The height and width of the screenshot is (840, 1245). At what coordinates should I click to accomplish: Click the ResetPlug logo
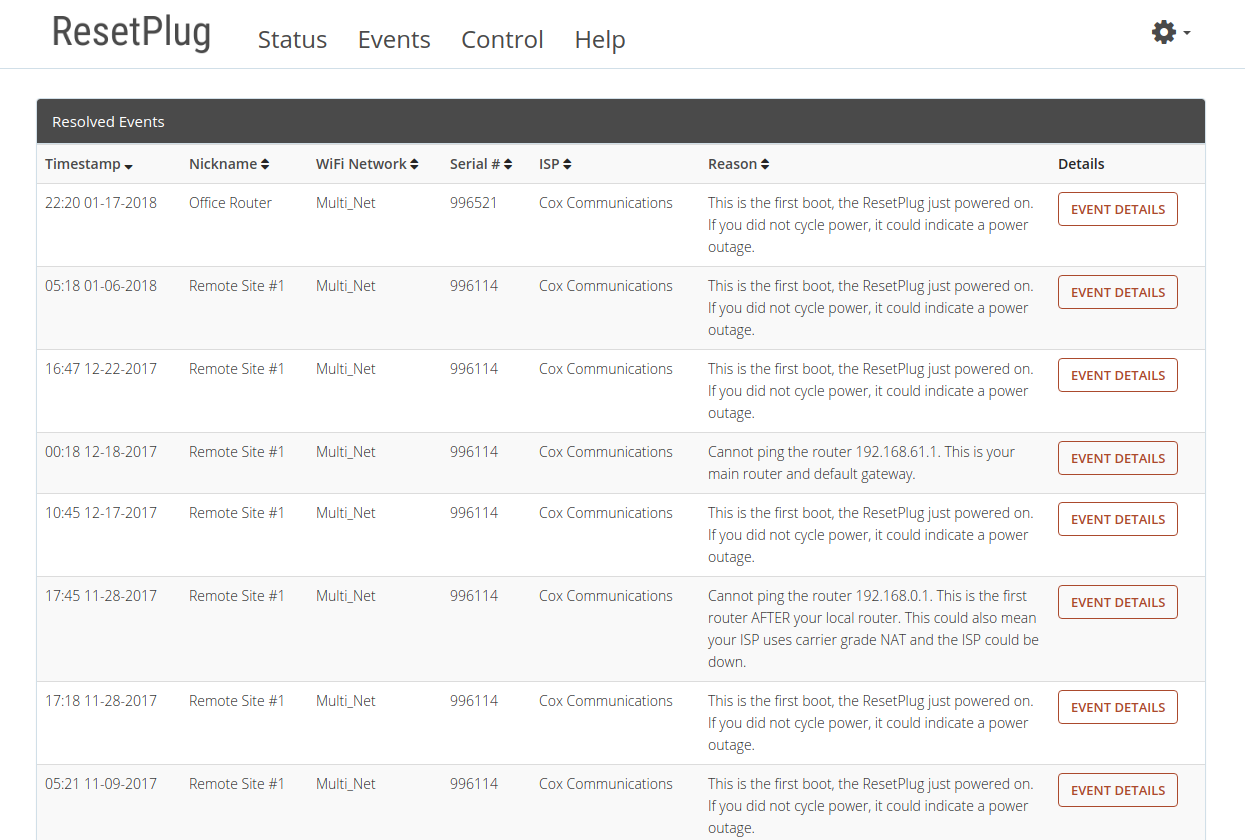coord(131,32)
